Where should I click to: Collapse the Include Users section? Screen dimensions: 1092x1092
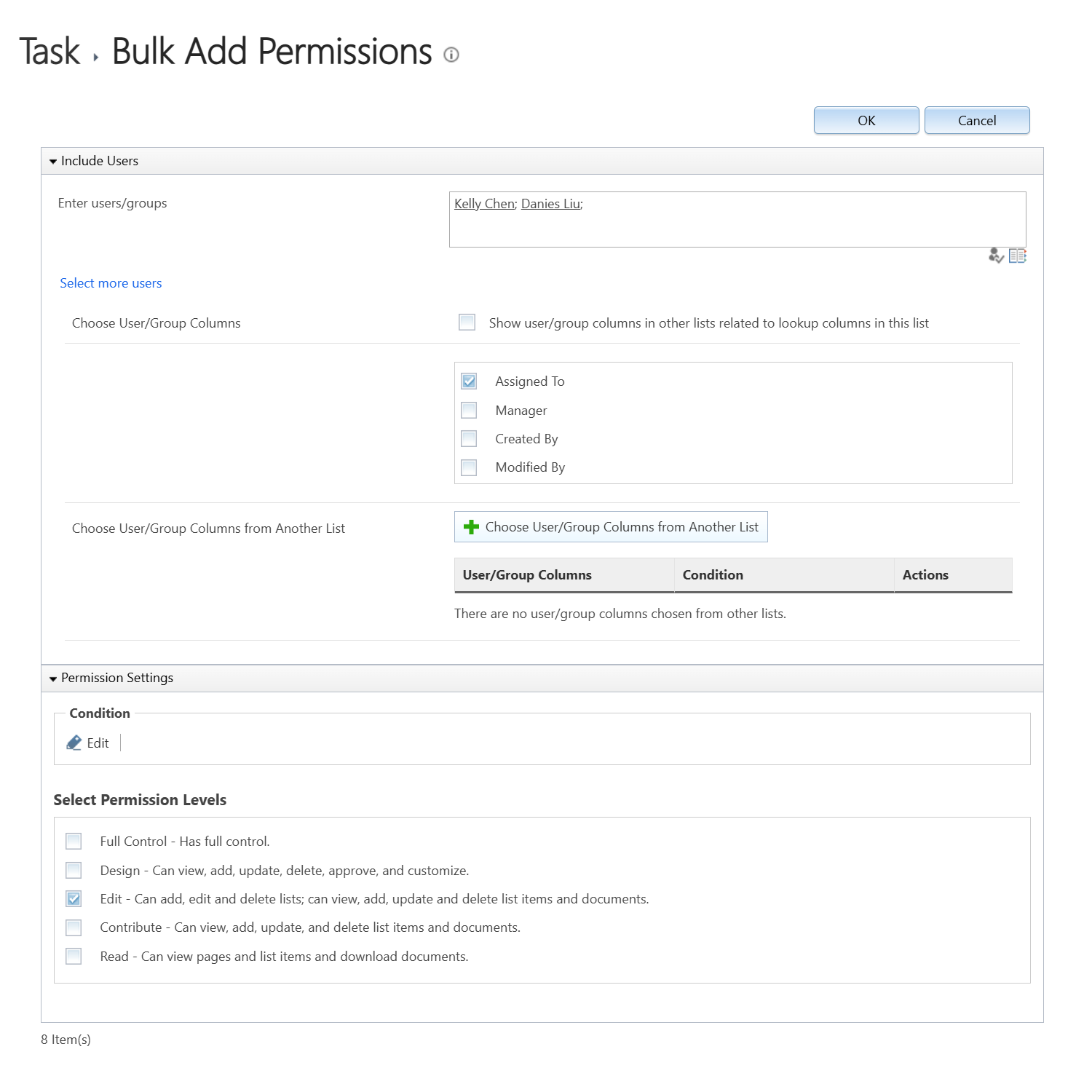pos(53,162)
